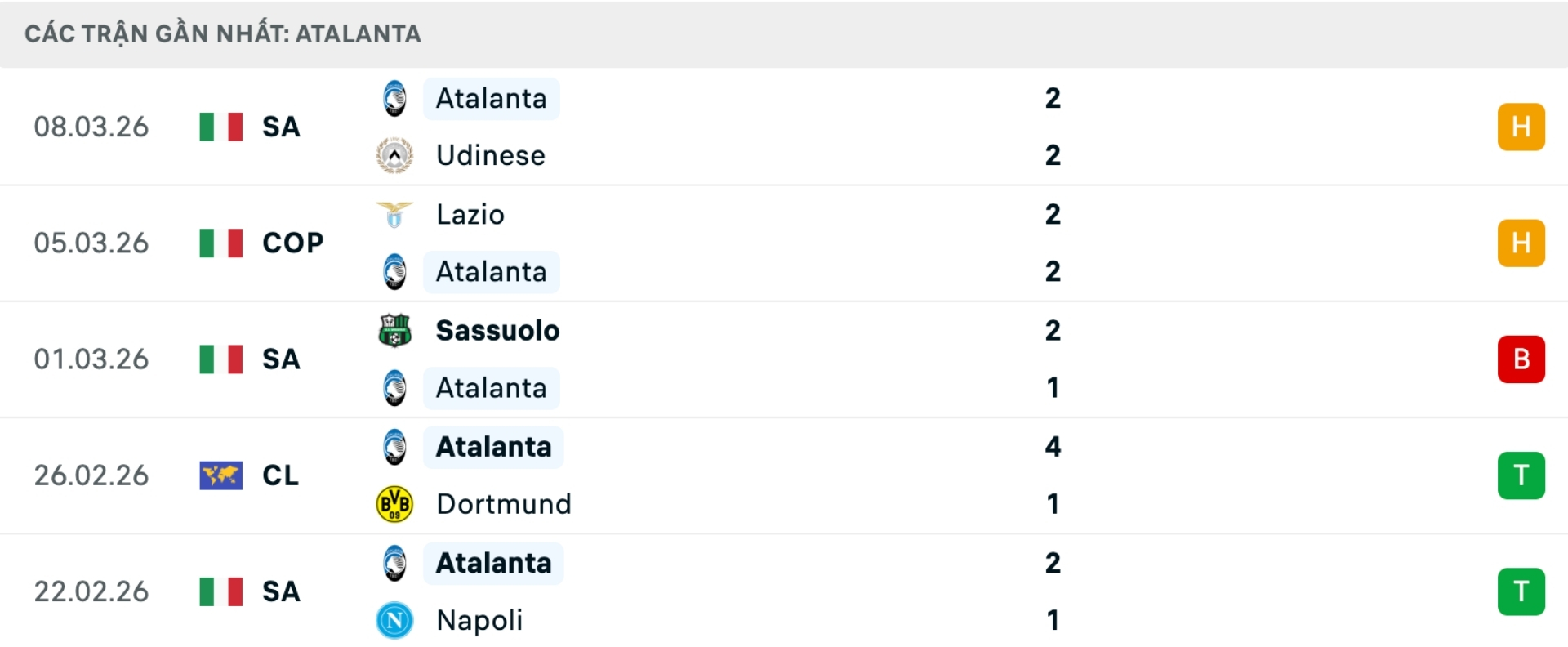Select the SA competition label on the 08.03.26 row
Screen dimensions: 1568x647
tap(281, 127)
